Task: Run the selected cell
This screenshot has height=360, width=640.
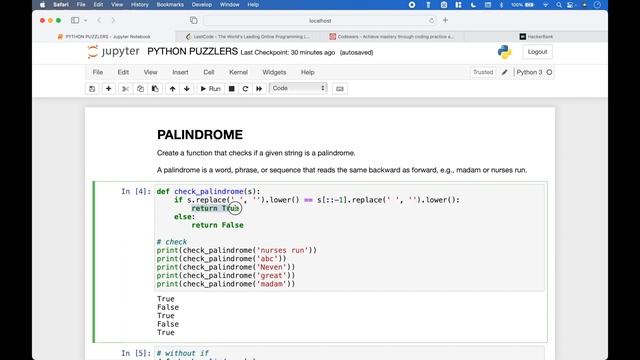Action: 210,89
